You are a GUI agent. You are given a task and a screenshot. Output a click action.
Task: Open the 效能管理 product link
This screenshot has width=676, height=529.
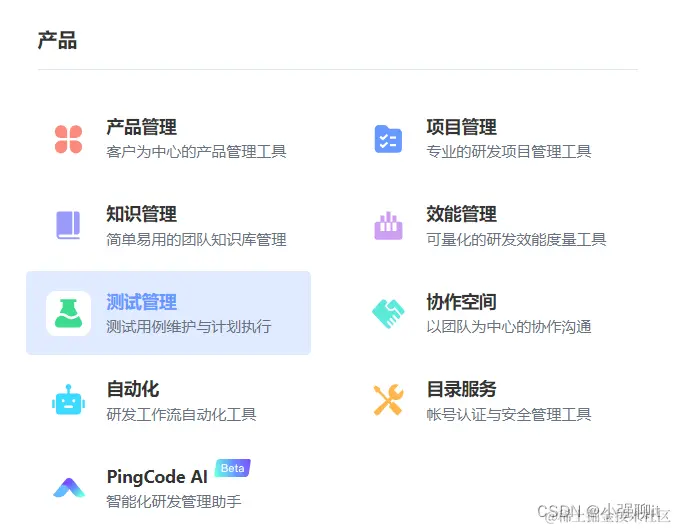(x=461, y=214)
